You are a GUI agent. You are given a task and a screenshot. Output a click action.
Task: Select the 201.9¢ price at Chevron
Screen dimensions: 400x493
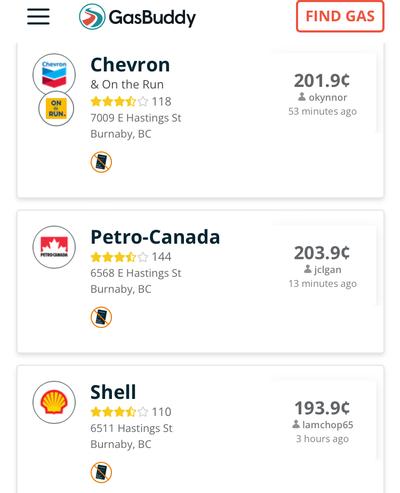coord(322,81)
